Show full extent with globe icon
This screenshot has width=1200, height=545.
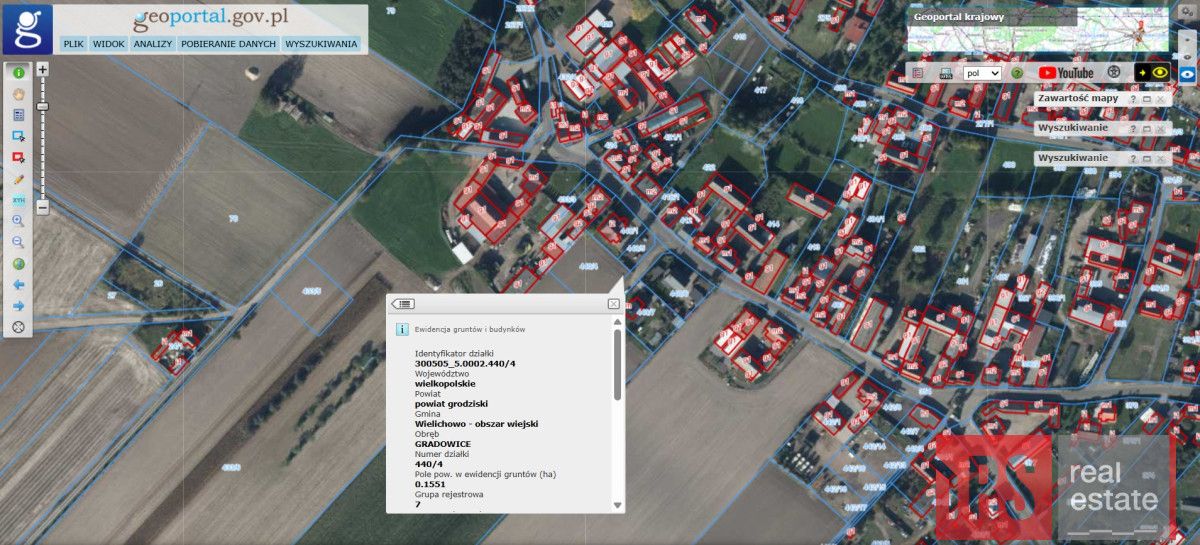pyautogui.click(x=18, y=264)
